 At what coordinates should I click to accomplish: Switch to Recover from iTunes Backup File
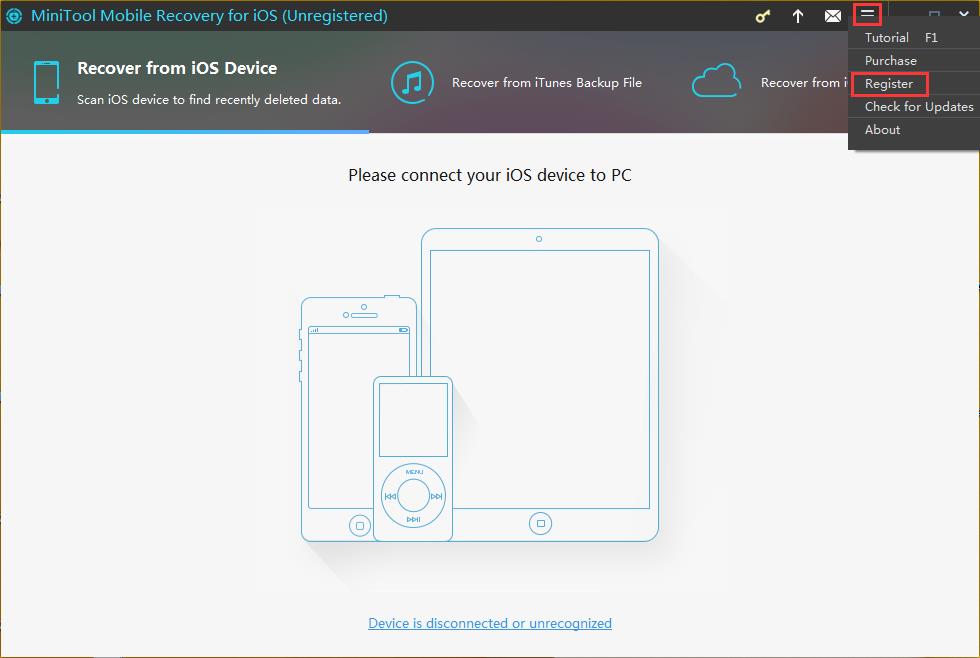click(x=546, y=83)
